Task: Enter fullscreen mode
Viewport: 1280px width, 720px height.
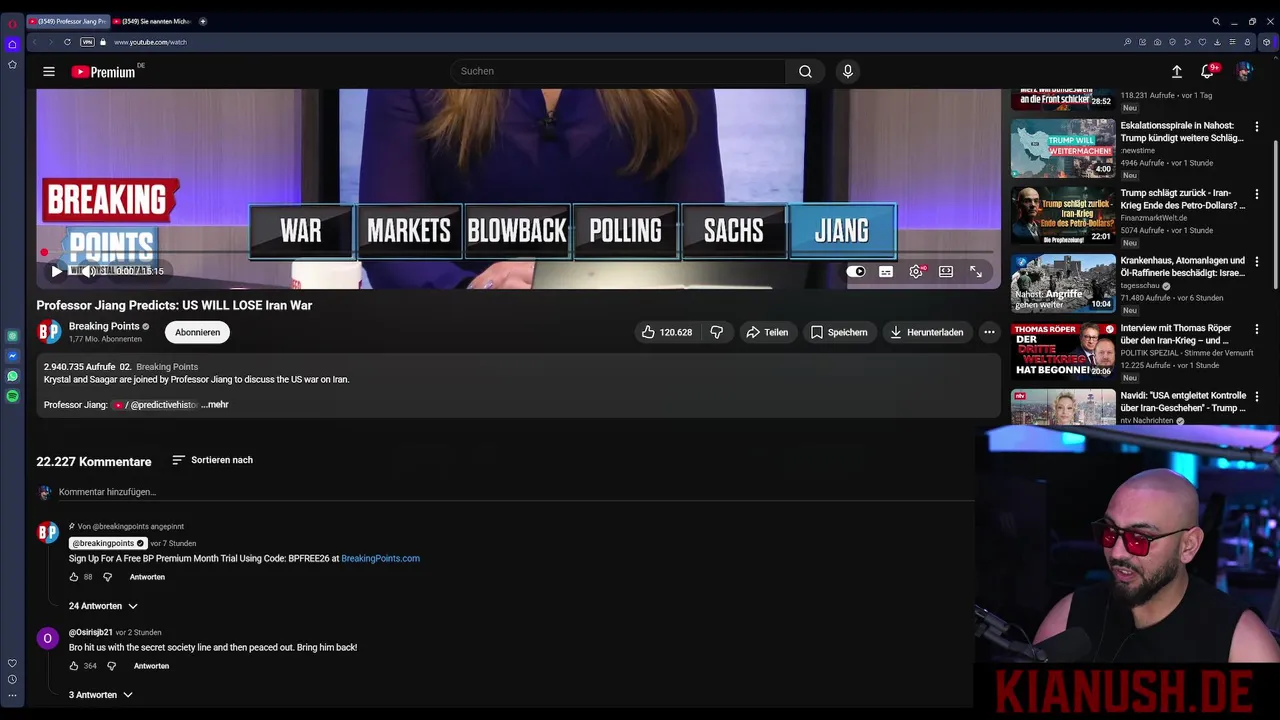Action: pyautogui.click(x=976, y=271)
